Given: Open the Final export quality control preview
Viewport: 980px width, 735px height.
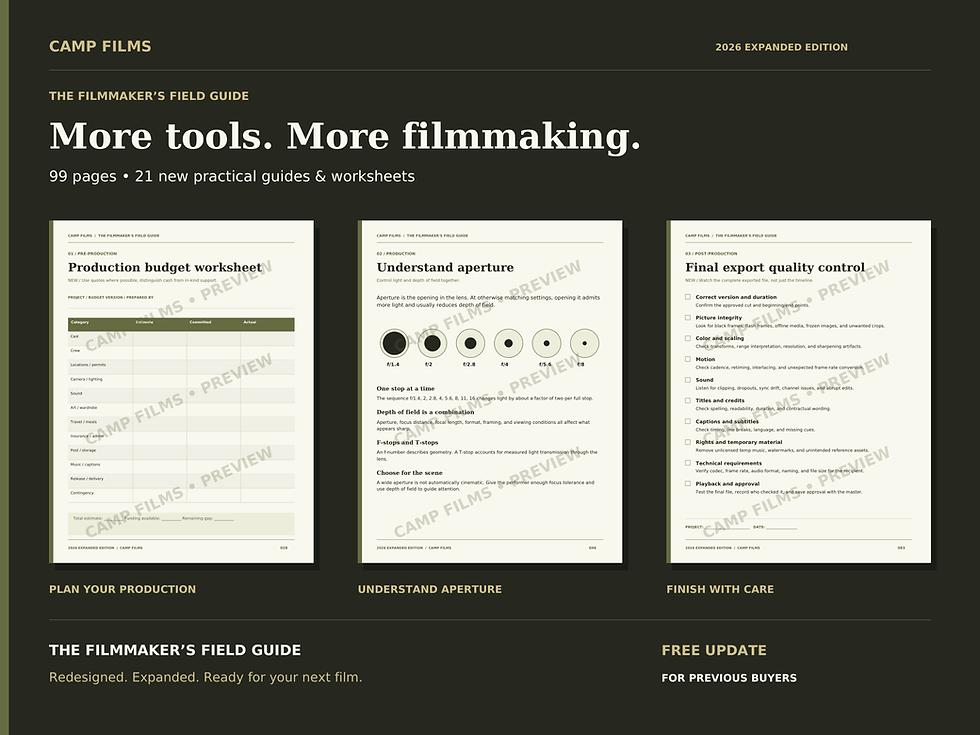Looking at the screenshot, I should [x=799, y=391].
